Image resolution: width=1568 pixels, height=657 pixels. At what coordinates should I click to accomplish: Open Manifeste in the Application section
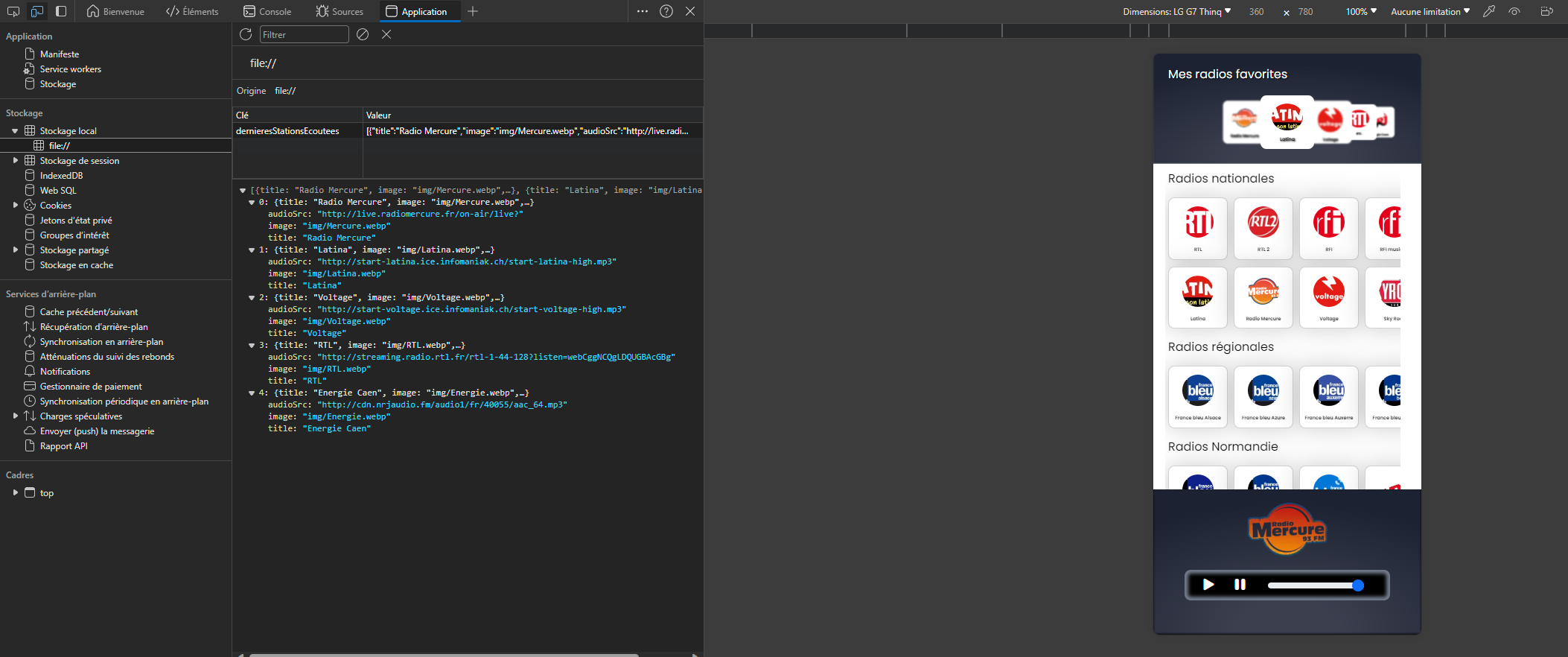pyautogui.click(x=60, y=54)
